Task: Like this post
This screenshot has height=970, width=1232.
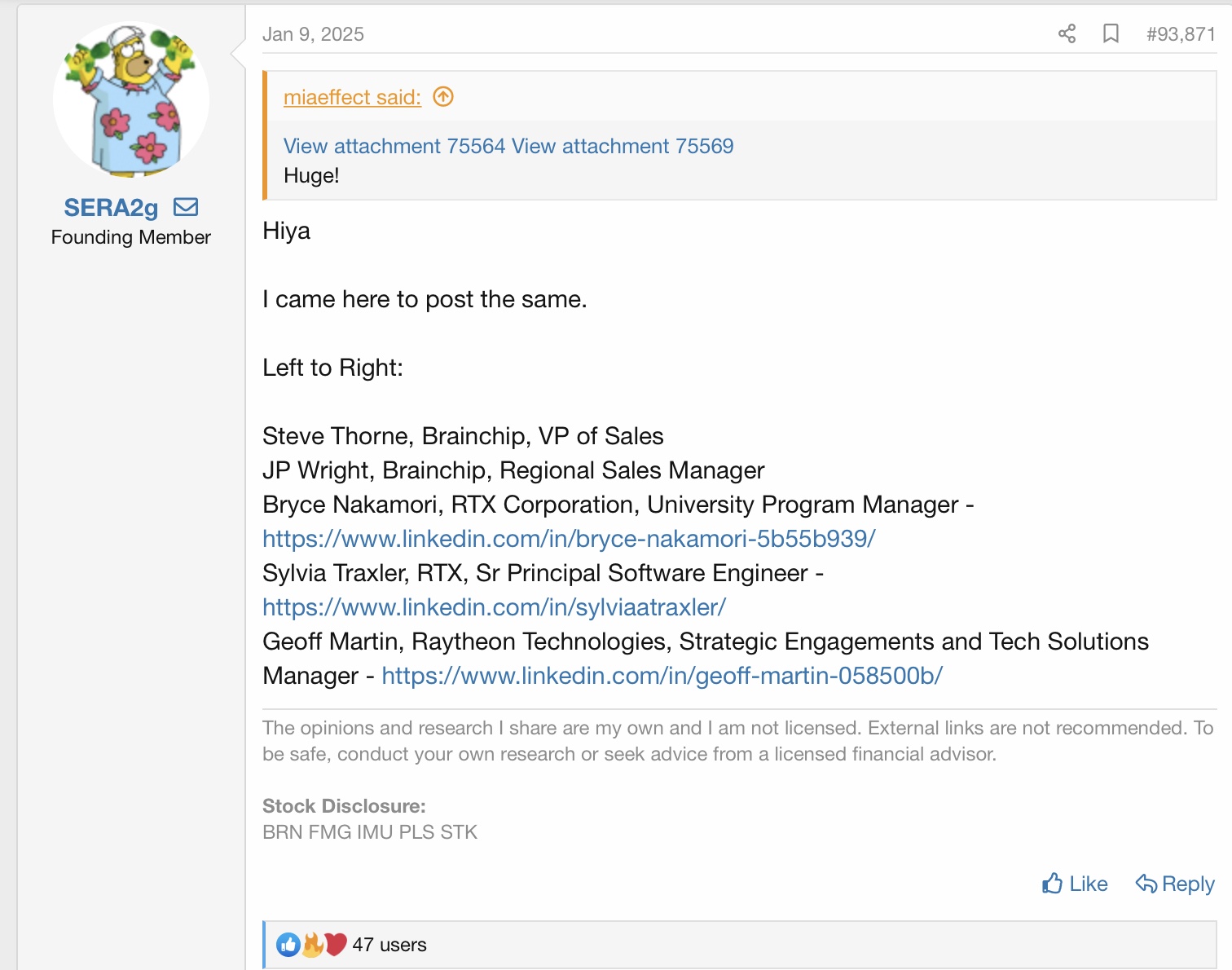Action: (1075, 884)
